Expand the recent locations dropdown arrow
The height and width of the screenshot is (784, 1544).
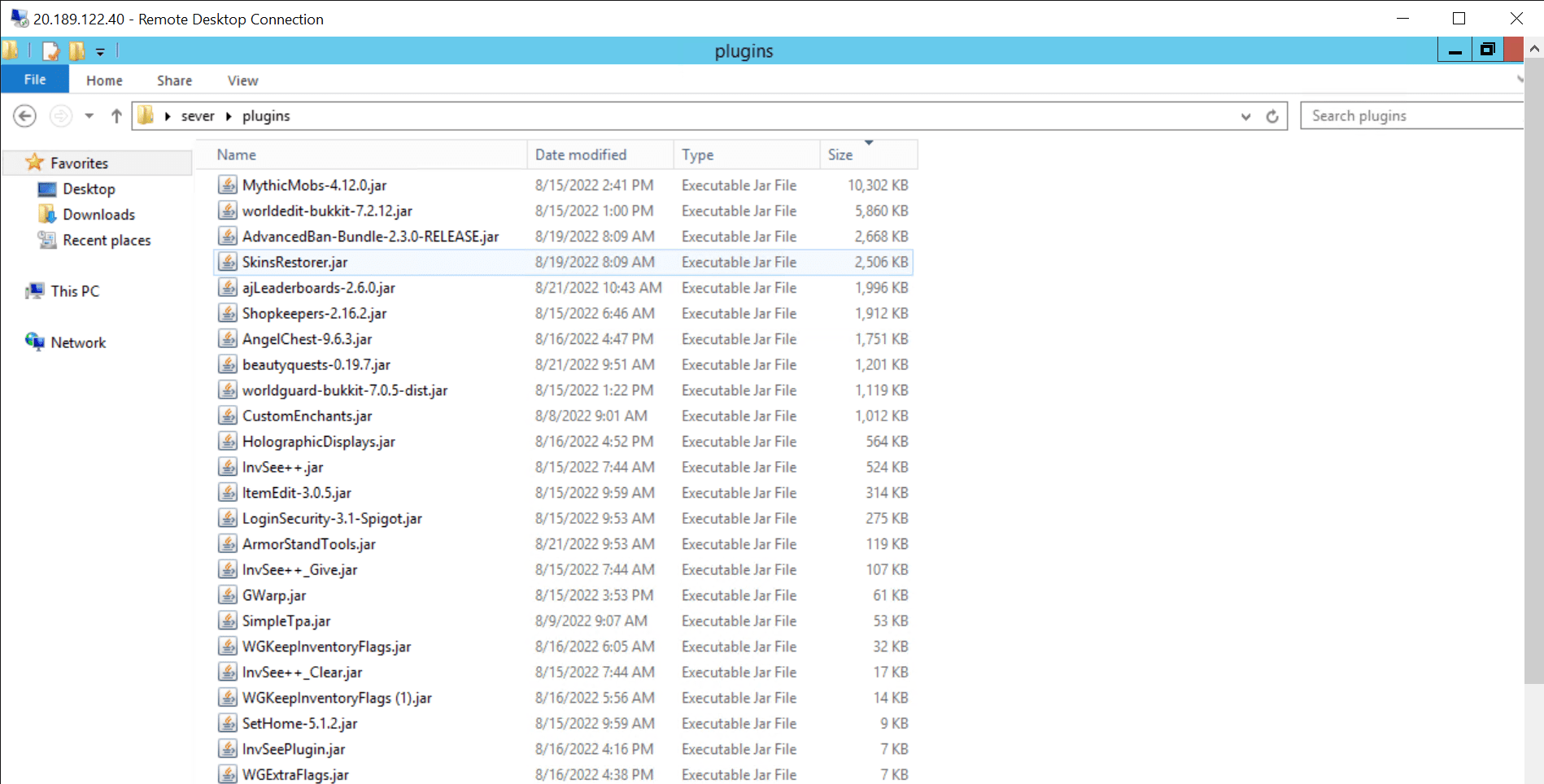[x=89, y=116]
